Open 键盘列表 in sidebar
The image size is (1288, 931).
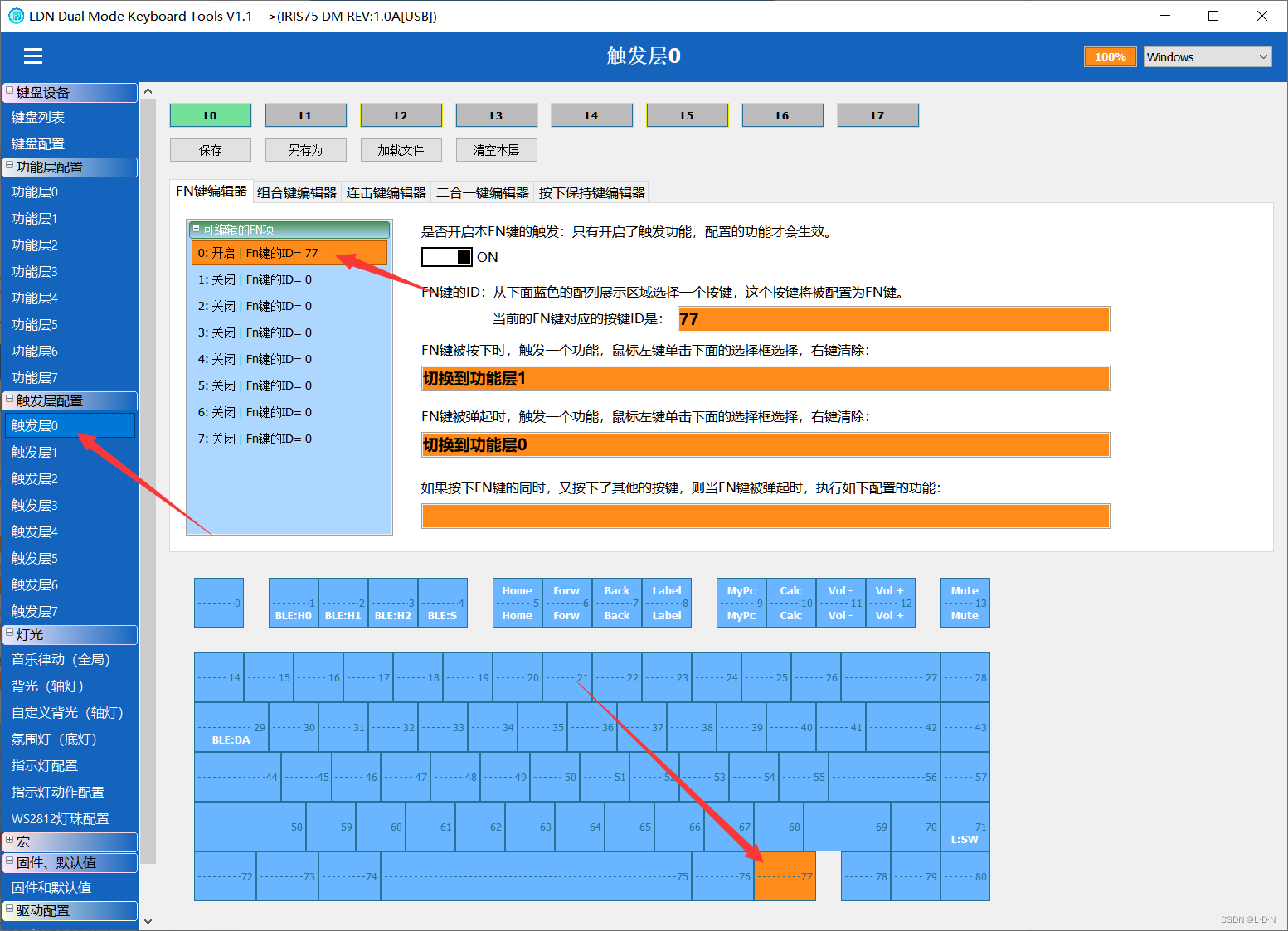tap(70, 118)
